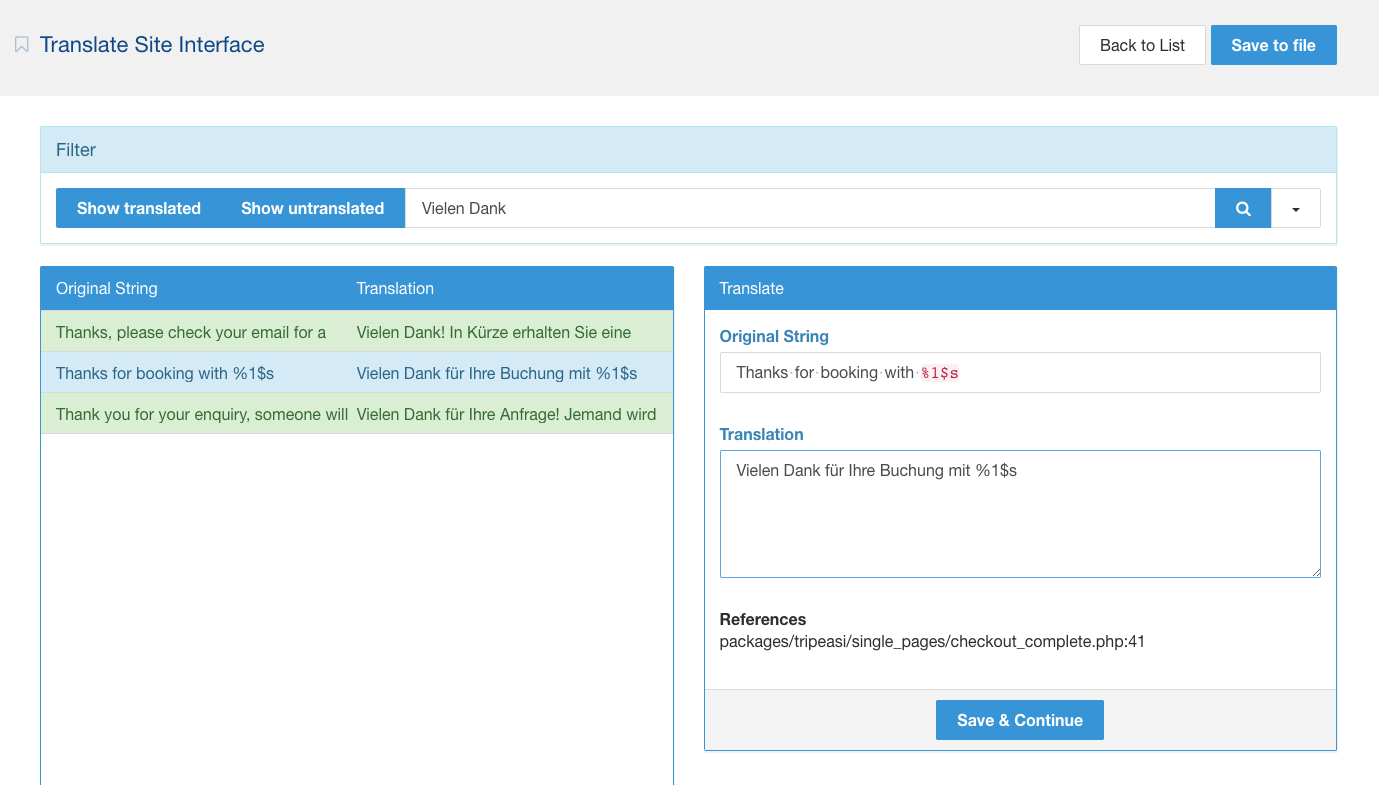Click the reference path checkout_complete.php:41

tap(932, 641)
